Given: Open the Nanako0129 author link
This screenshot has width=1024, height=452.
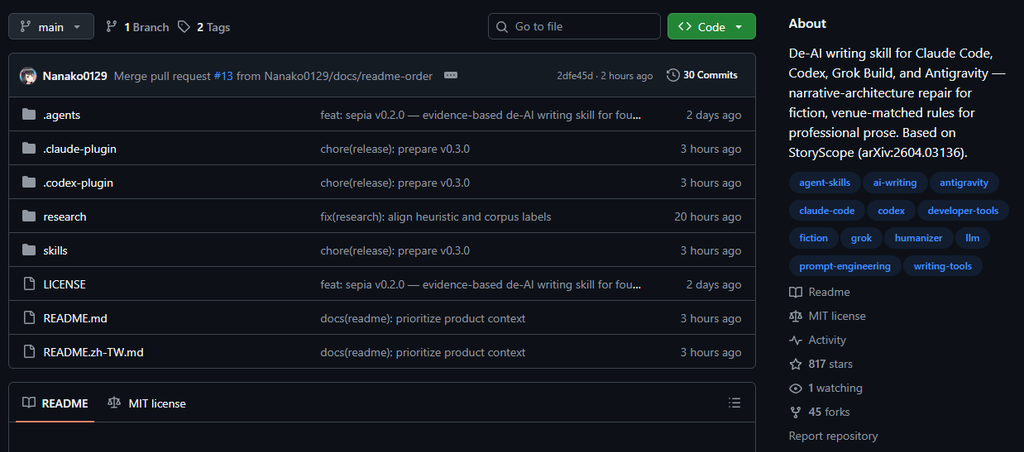Looking at the screenshot, I should coord(75,76).
